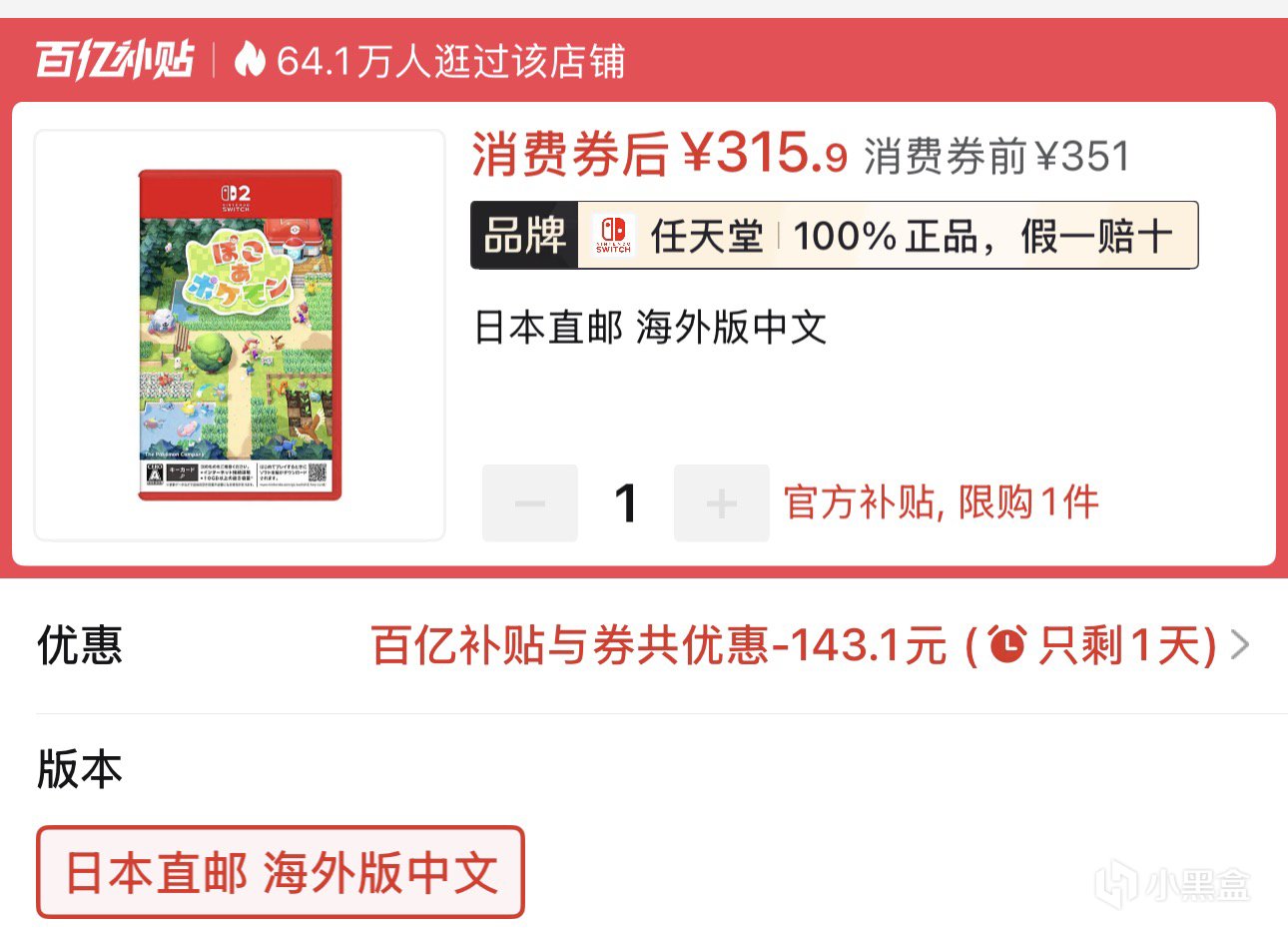The width and height of the screenshot is (1288, 932).
Task: Select 日本直邮 海外版中文 version option
Action: point(281,872)
